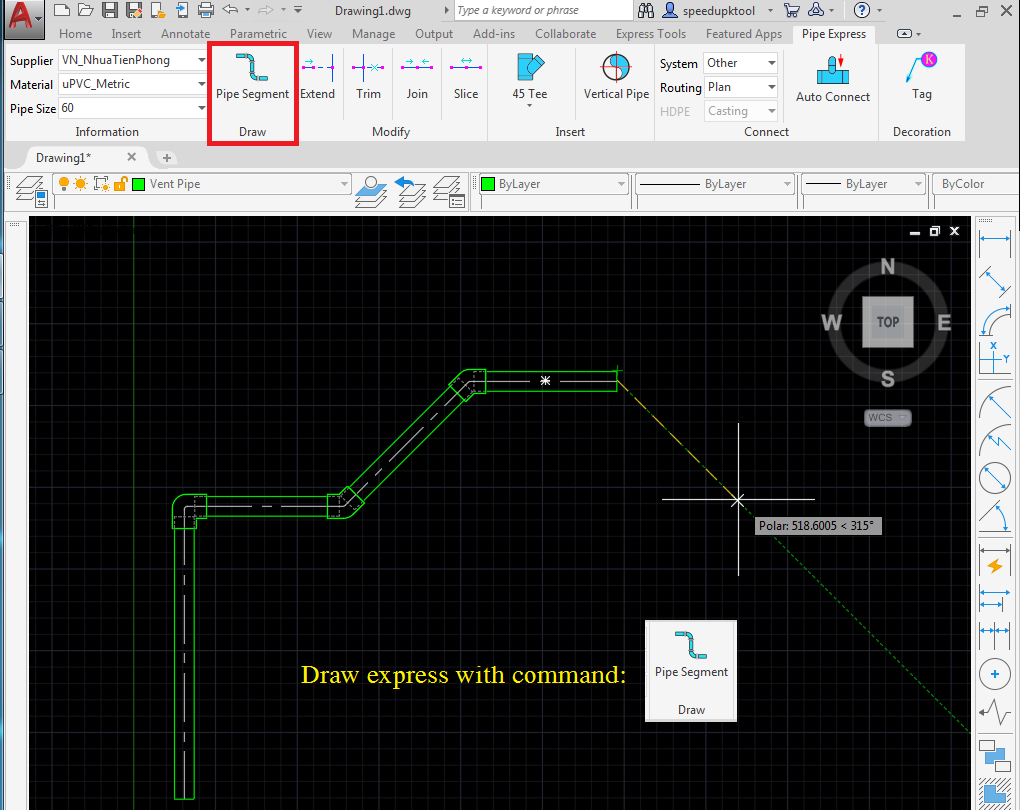Switch to the Express Tools tab
Image resolution: width=1020 pixels, height=810 pixels.
650,34
